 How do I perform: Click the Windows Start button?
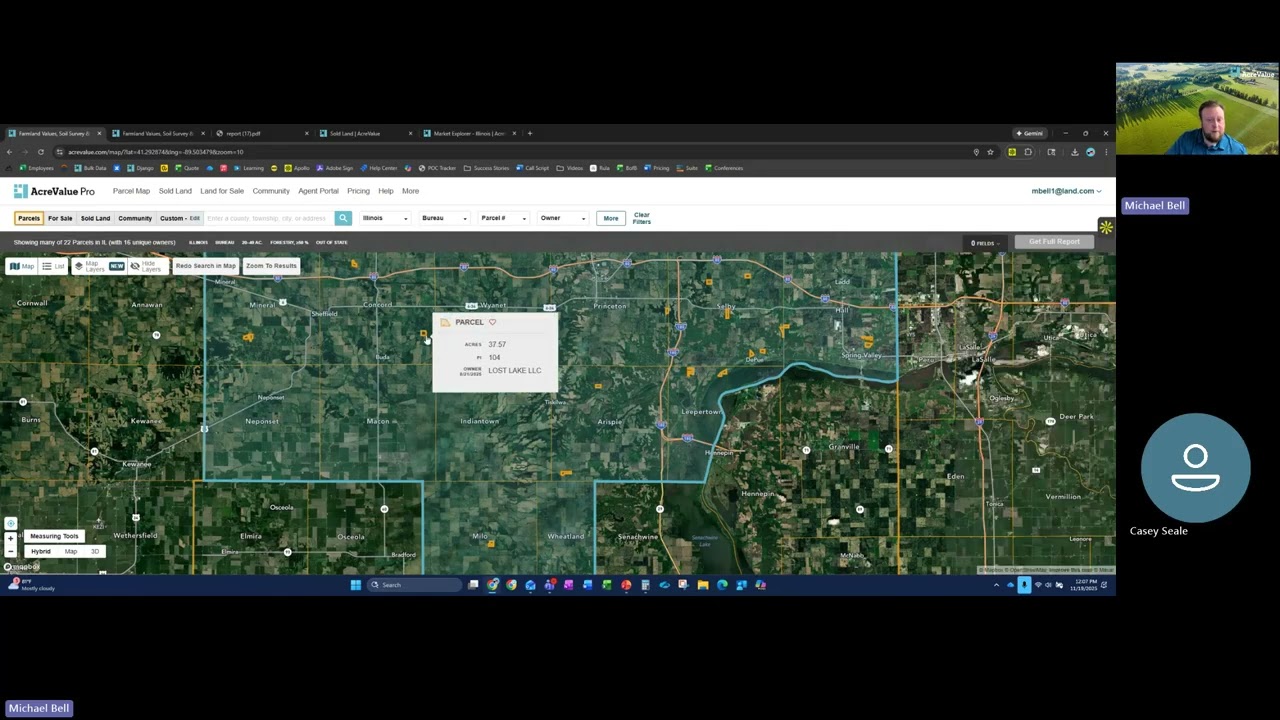click(x=355, y=585)
